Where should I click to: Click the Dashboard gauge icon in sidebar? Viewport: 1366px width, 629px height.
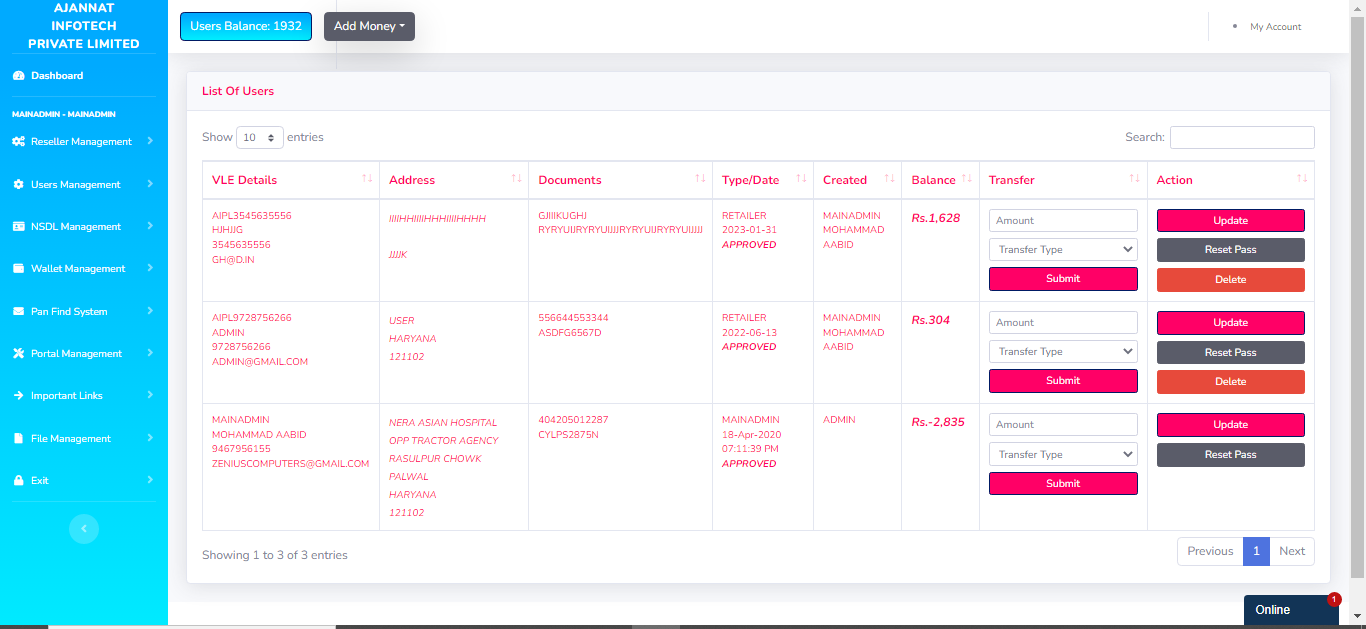[18, 76]
